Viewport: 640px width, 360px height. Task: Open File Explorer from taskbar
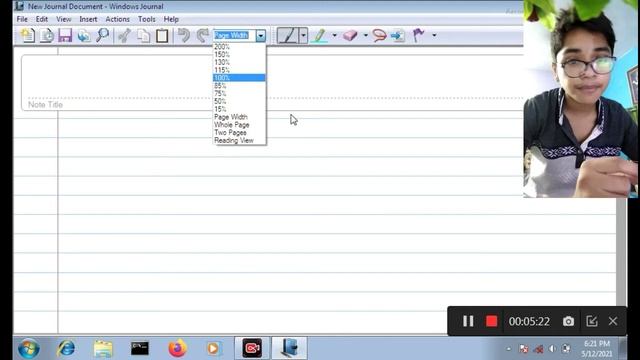click(x=103, y=349)
